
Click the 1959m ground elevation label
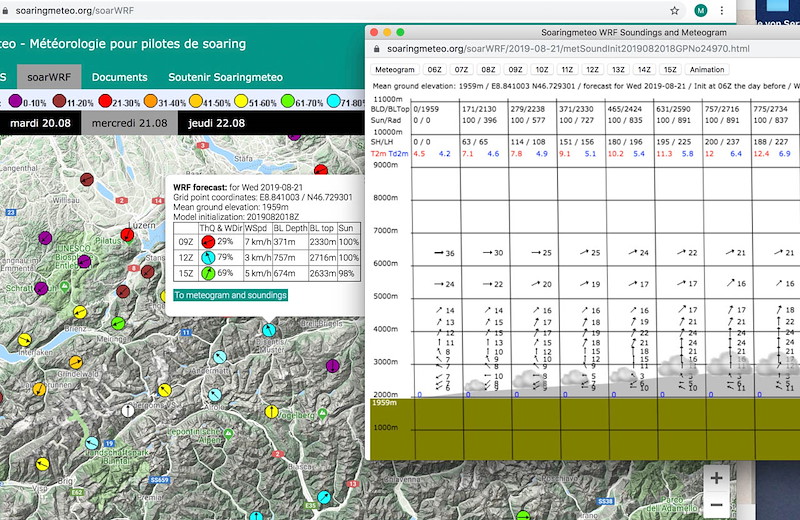[384, 403]
